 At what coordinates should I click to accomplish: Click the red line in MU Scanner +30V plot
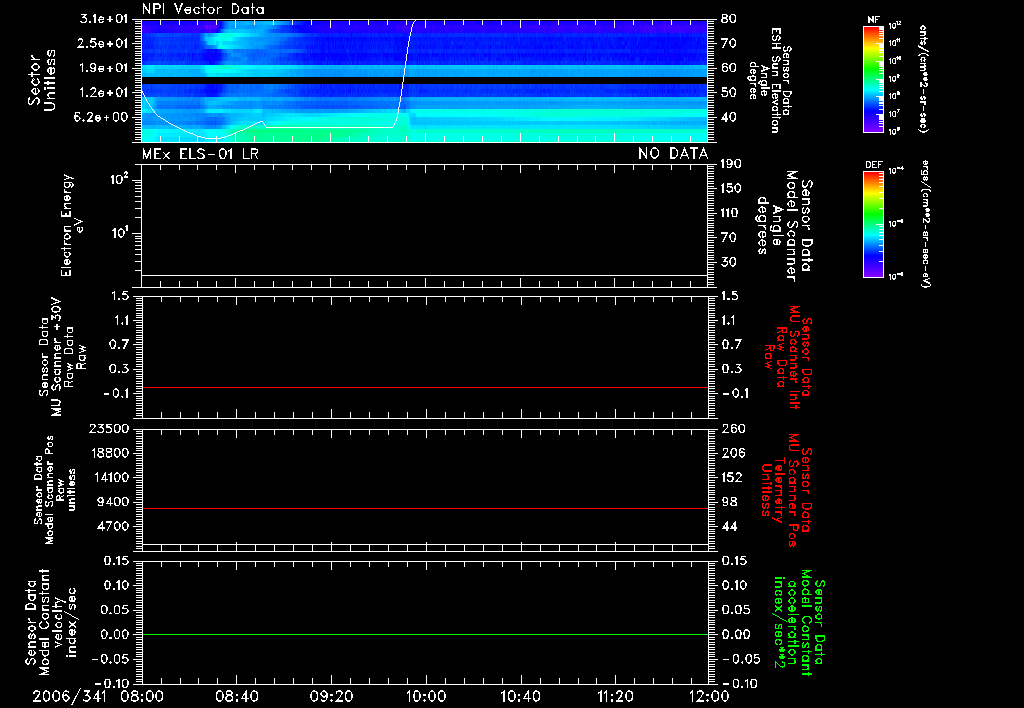pyautogui.click(x=424, y=387)
